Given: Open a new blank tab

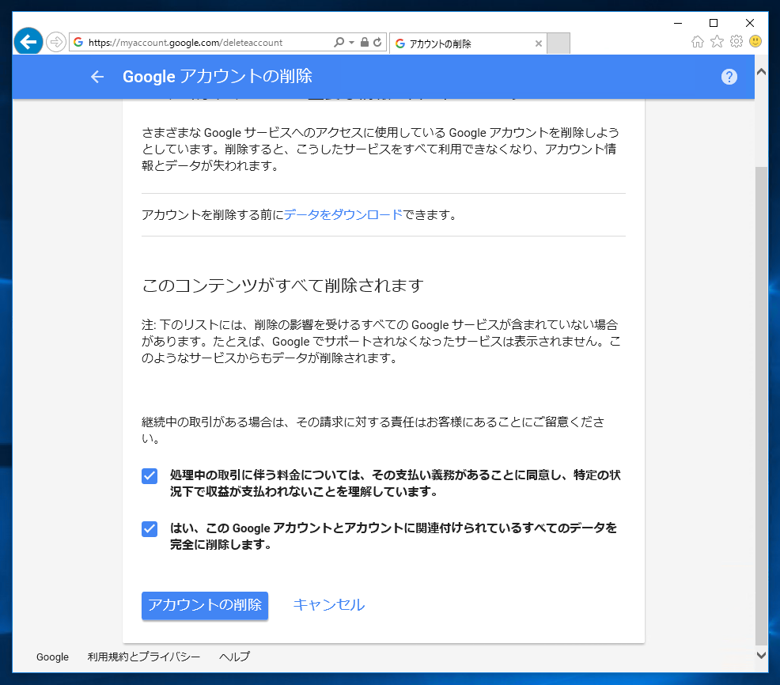Looking at the screenshot, I should click(x=559, y=43).
